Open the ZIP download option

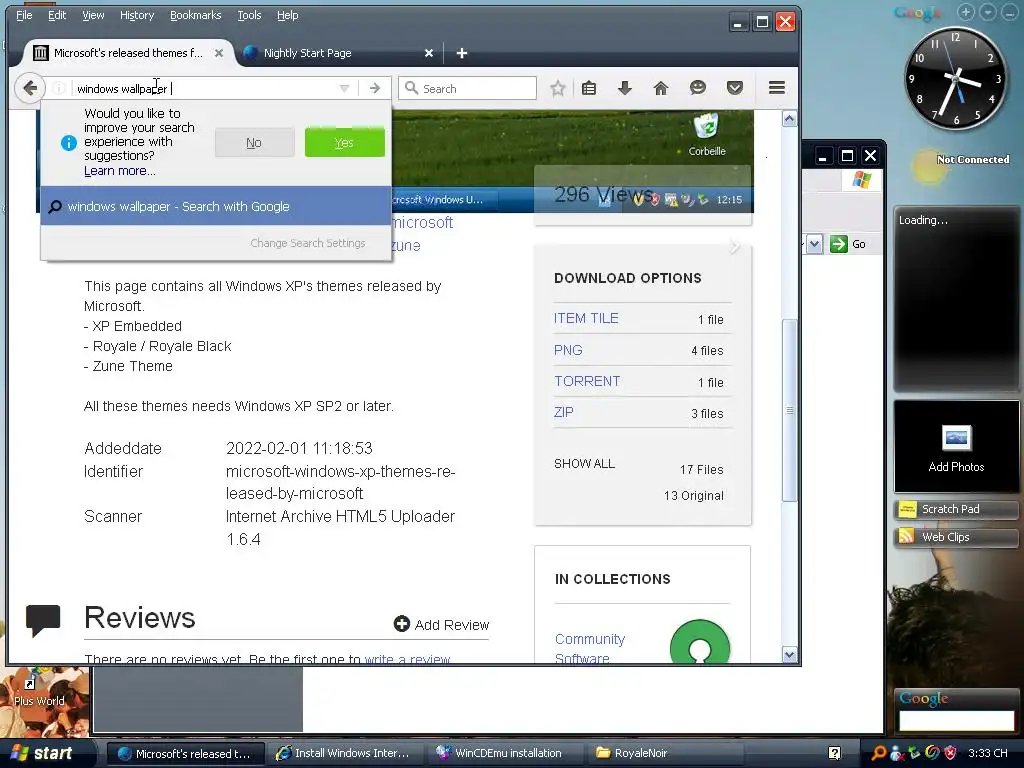[x=564, y=413]
